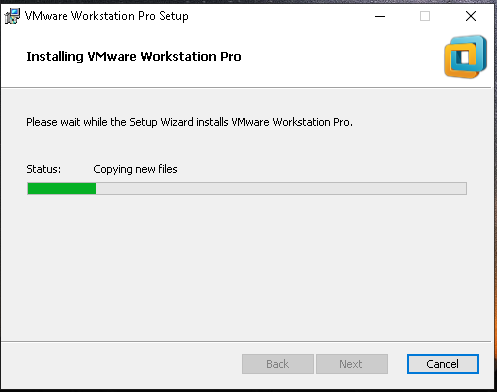This screenshot has width=497, height=392.
Task: Click the "Copying new files" status text
Action: point(135,169)
